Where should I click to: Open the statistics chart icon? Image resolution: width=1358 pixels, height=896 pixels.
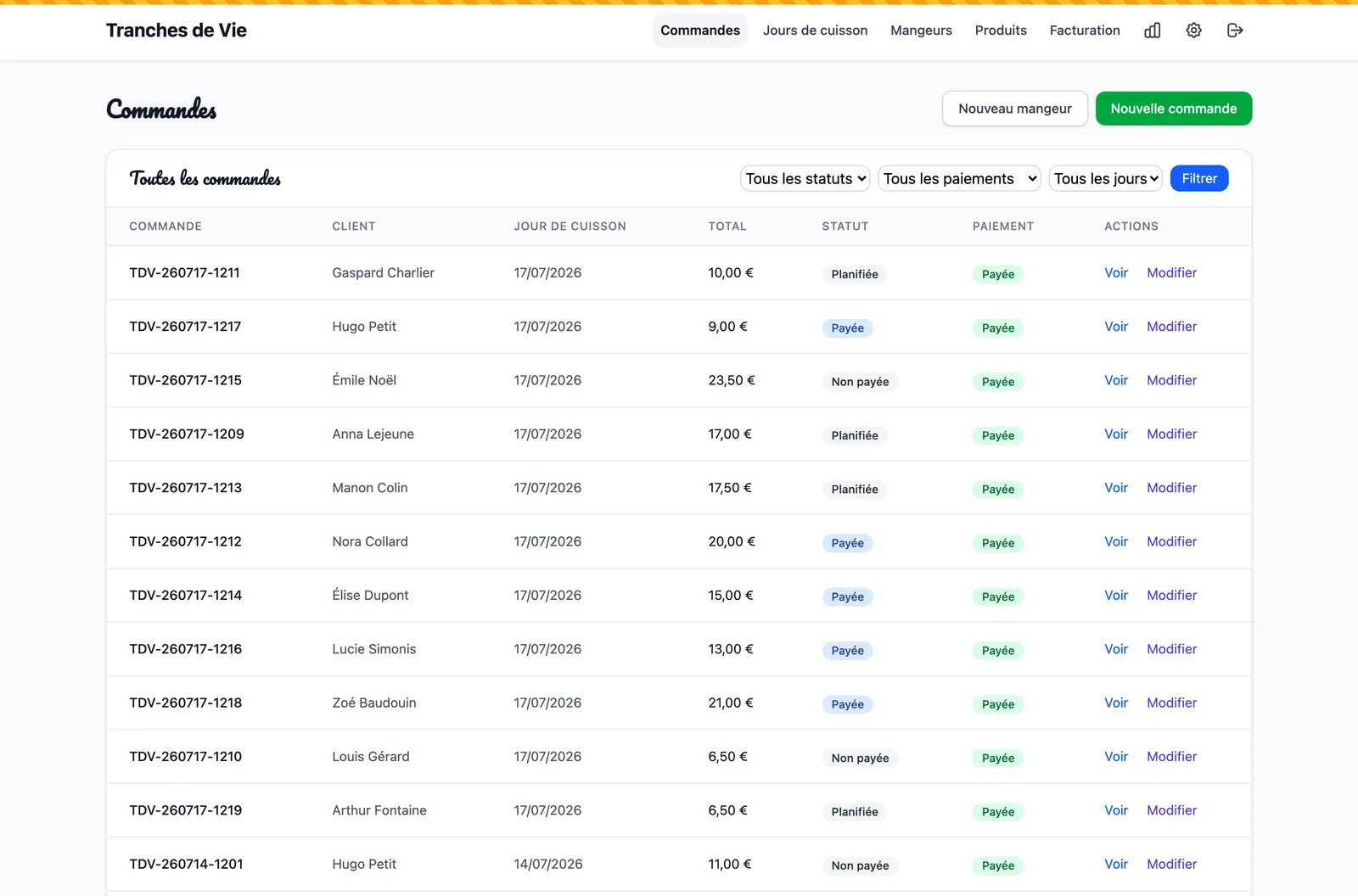point(1152,31)
